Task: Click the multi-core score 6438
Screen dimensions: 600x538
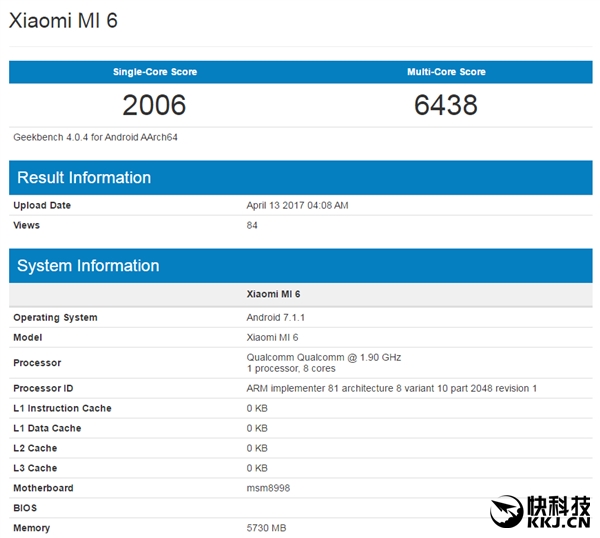Action: pyautogui.click(x=446, y=105)
